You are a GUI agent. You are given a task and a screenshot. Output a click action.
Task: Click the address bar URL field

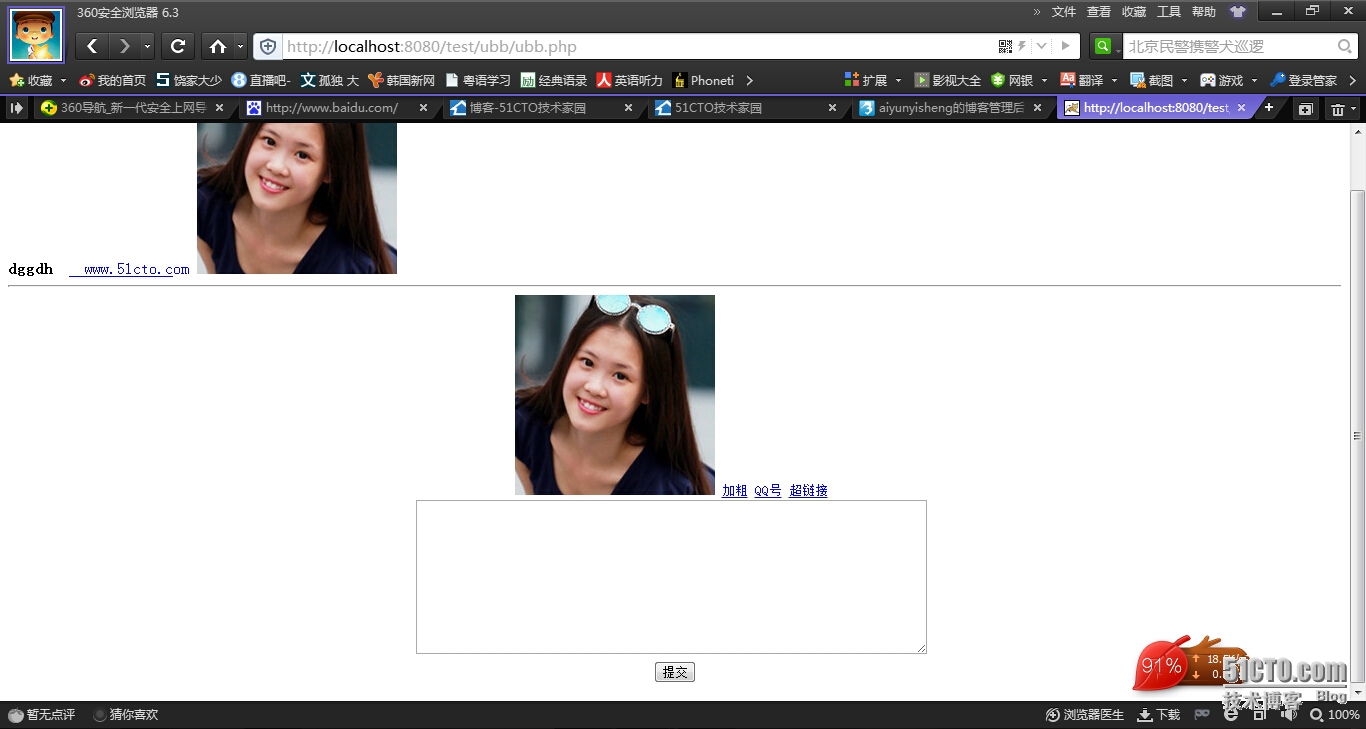[640, 46]
